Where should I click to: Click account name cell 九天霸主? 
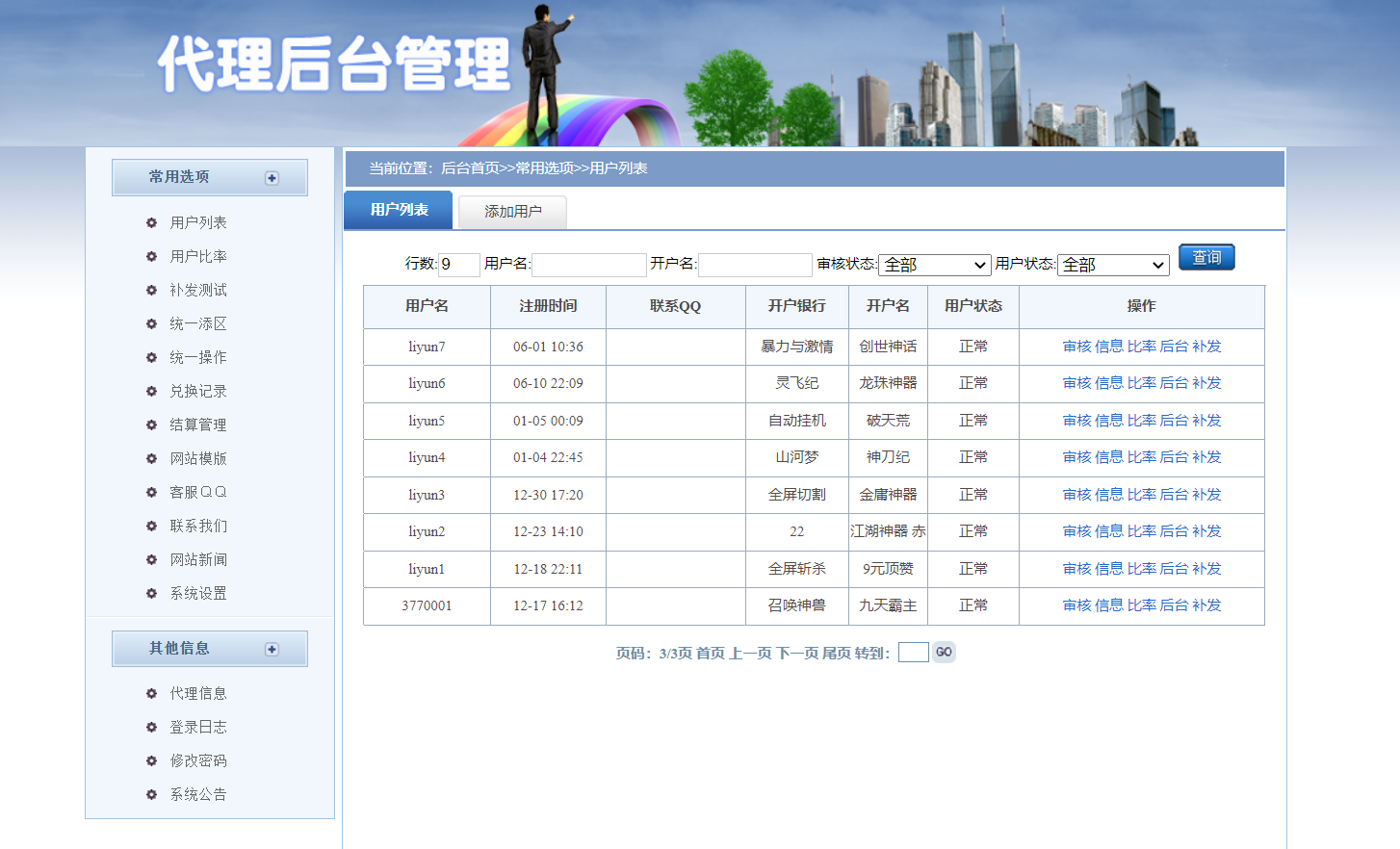pos(888,605)
